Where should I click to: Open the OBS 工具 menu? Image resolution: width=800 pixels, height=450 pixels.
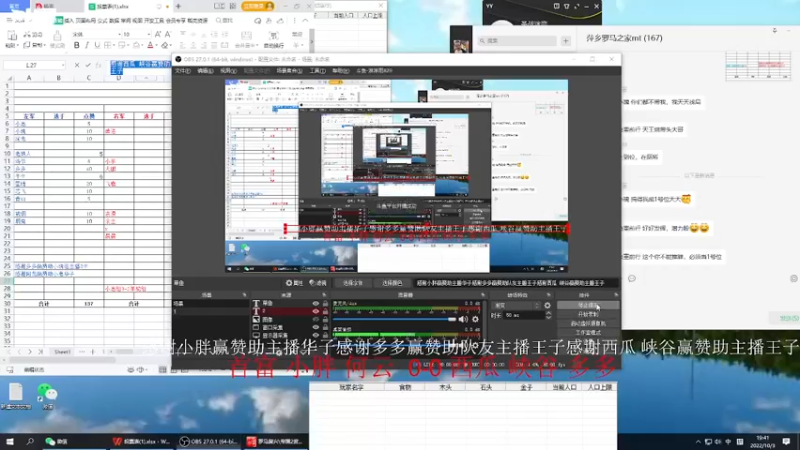coord(317,71)
